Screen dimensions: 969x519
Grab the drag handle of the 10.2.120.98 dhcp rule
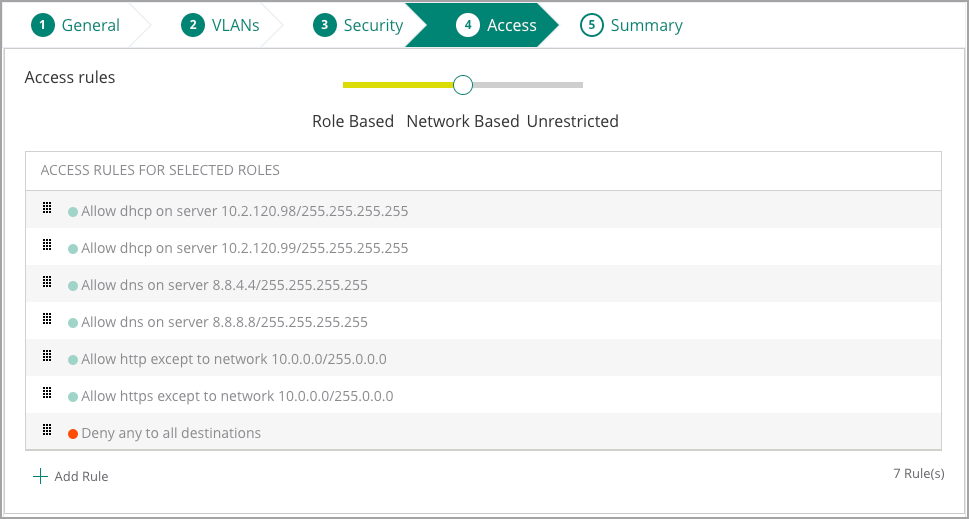point(46,208)
